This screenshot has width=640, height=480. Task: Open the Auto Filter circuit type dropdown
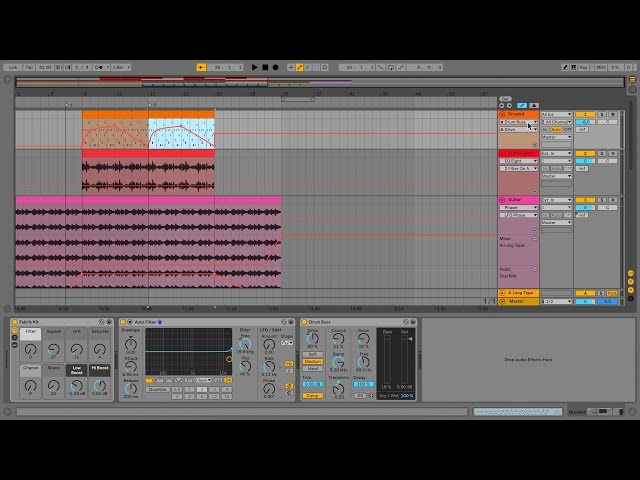[203, 380]
